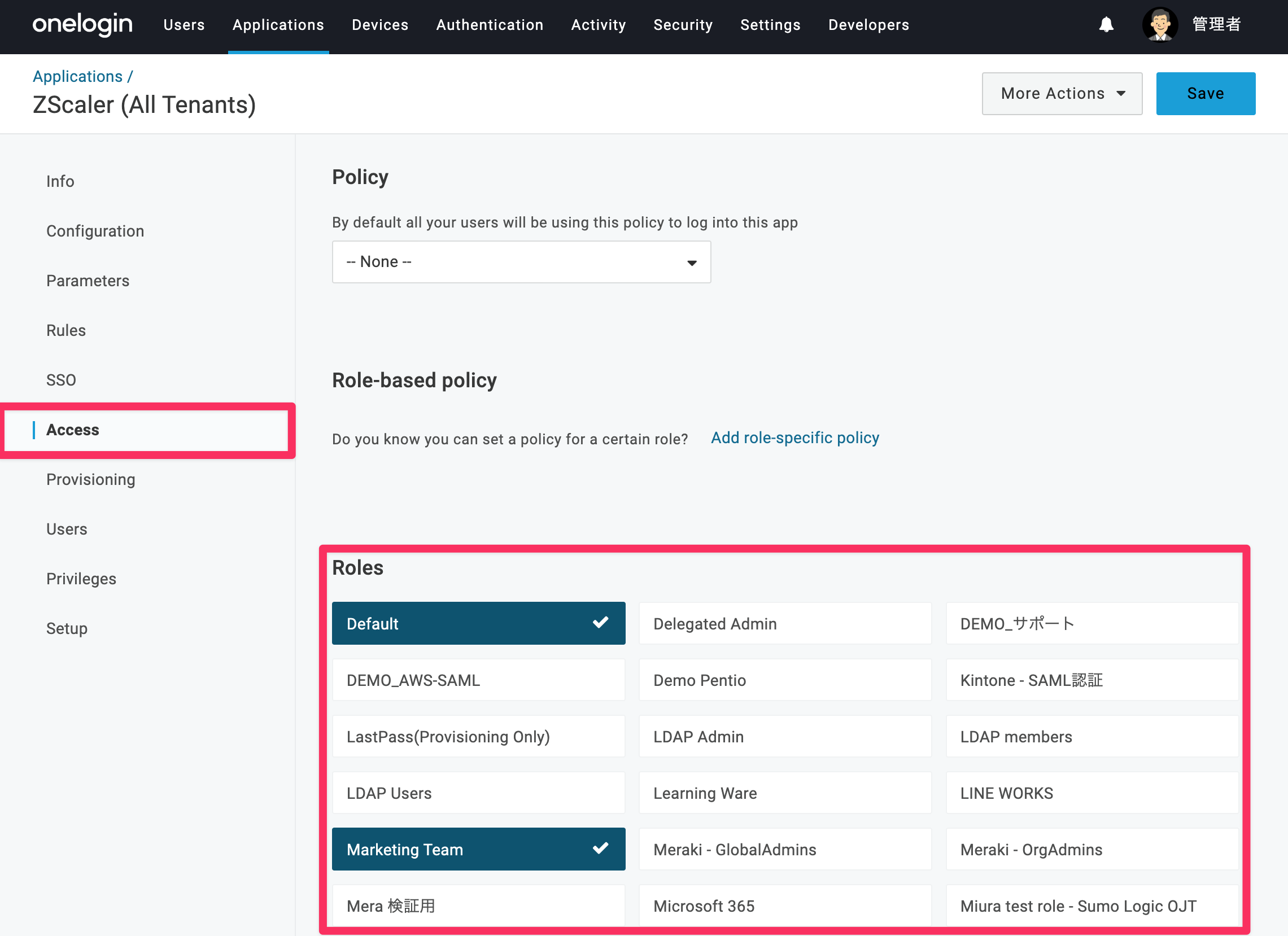This screenshot has width=1288, height=936.
Task: Open the notifications bell
Action: (x=1106, y=25)
